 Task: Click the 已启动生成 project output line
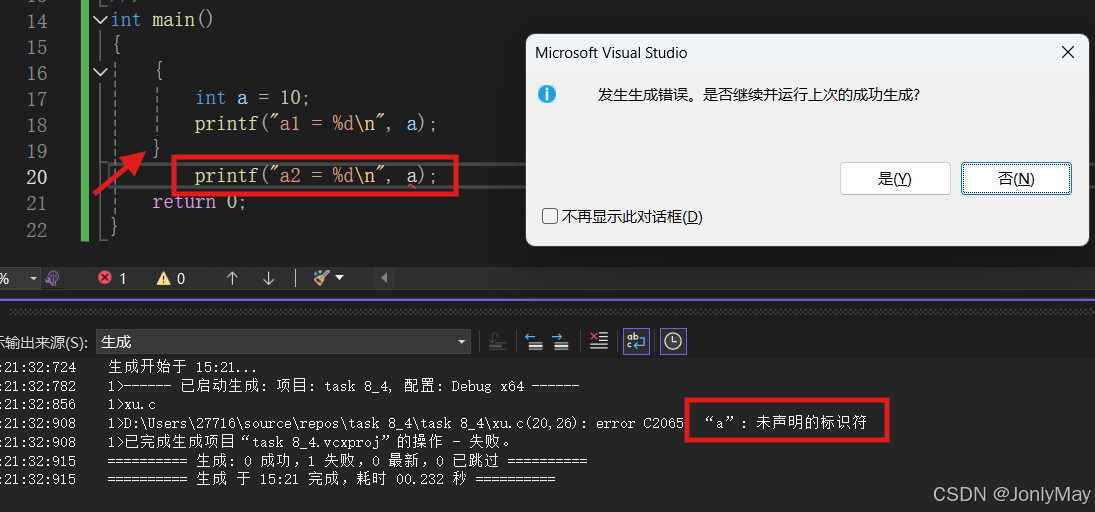pyautogui.click(x=344, y=386)
